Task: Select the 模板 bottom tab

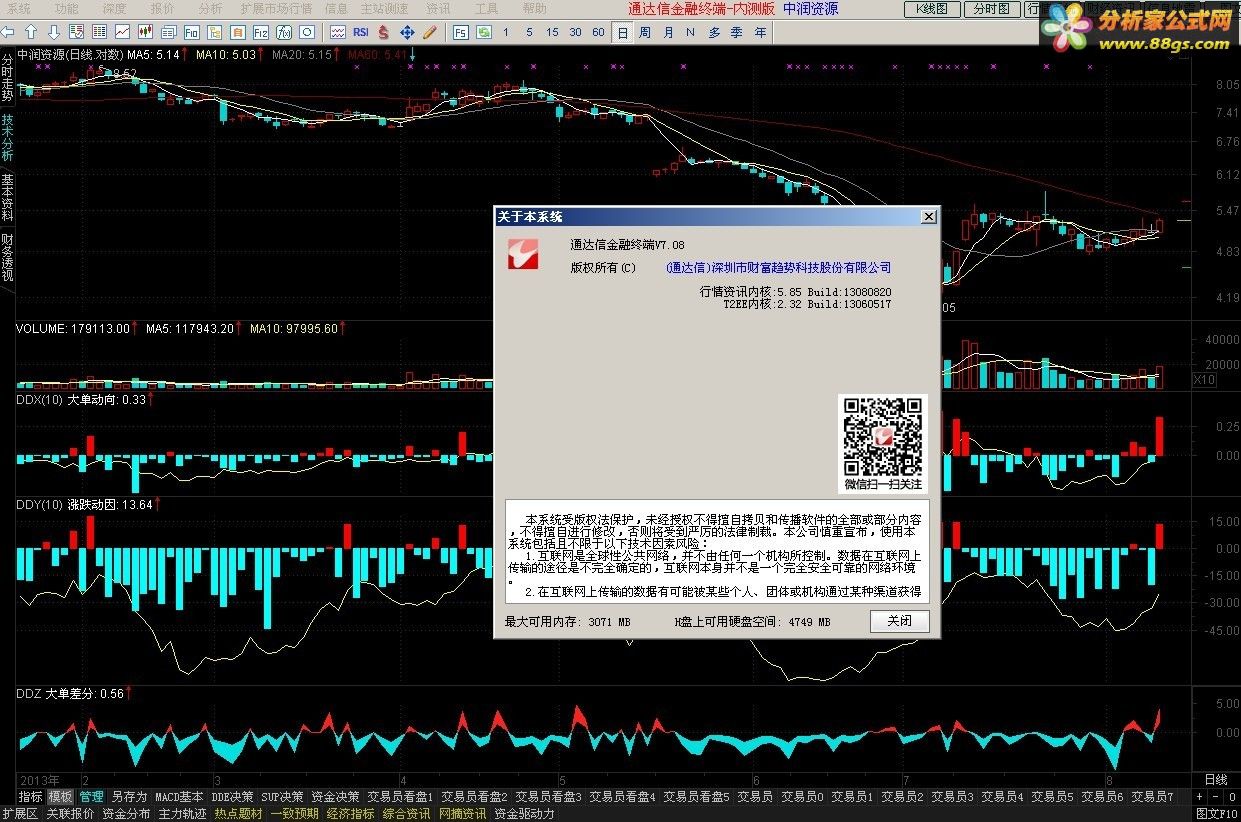Action: [x=61, y=797]
